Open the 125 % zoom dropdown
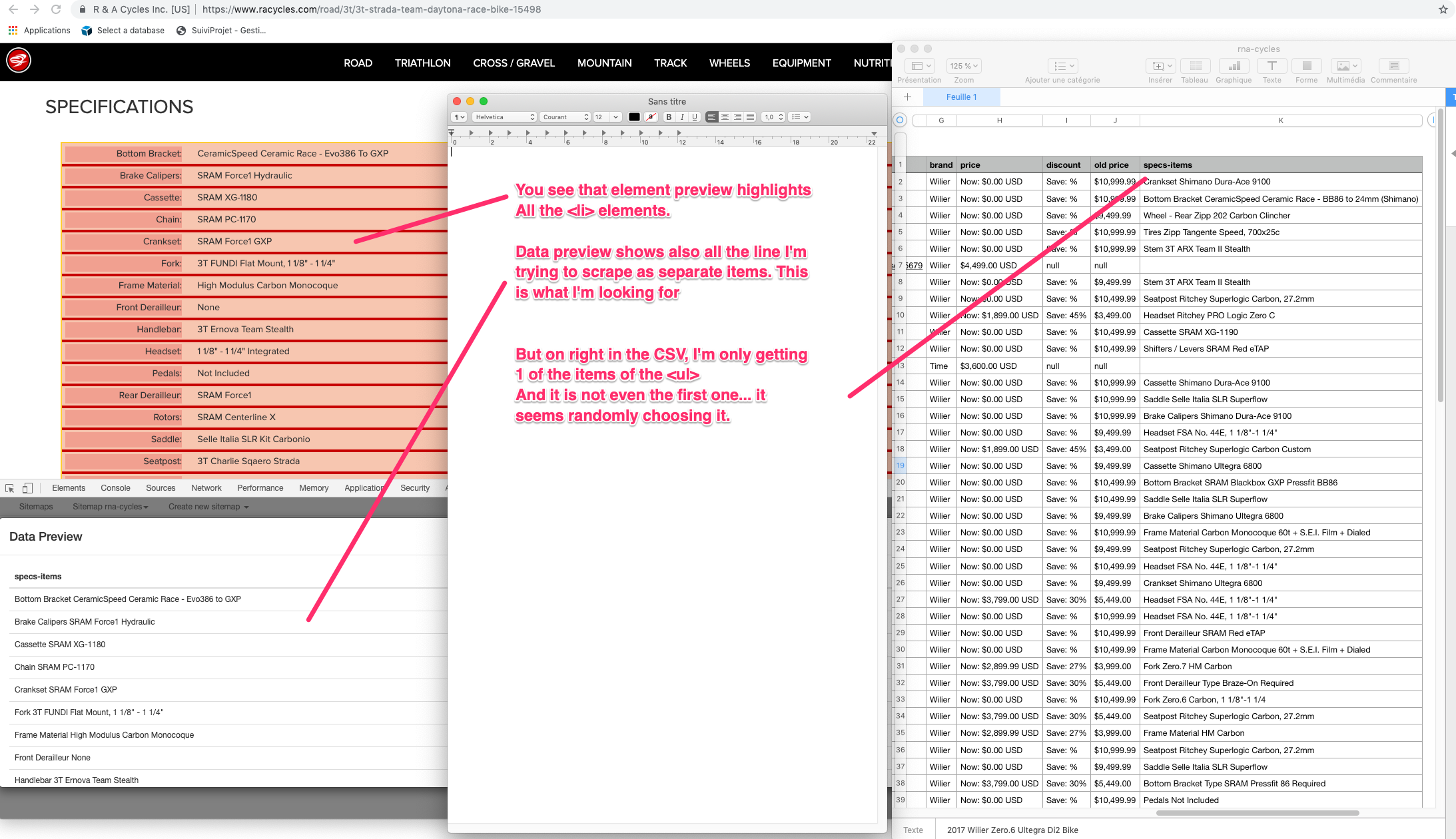The height and width of the screenshot is (839, 1456). pyautogui.click(x=964, y=66)
